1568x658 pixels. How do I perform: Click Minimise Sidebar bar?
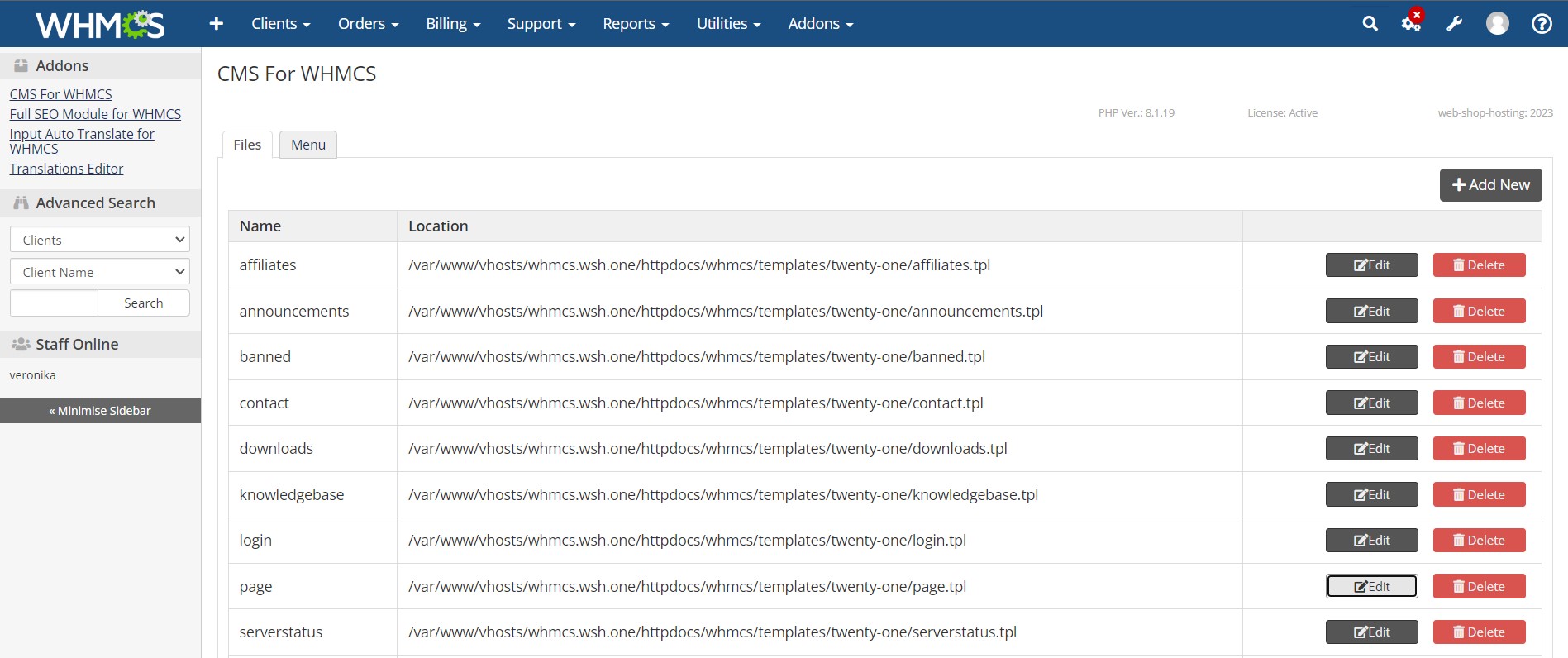coord(100,411)
